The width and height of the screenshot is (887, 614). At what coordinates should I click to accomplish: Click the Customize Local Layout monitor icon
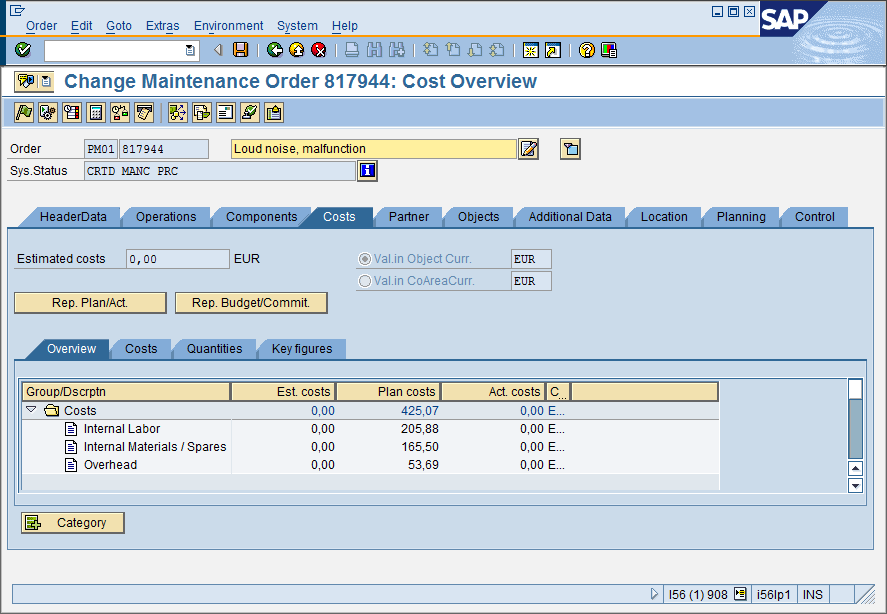609,50
